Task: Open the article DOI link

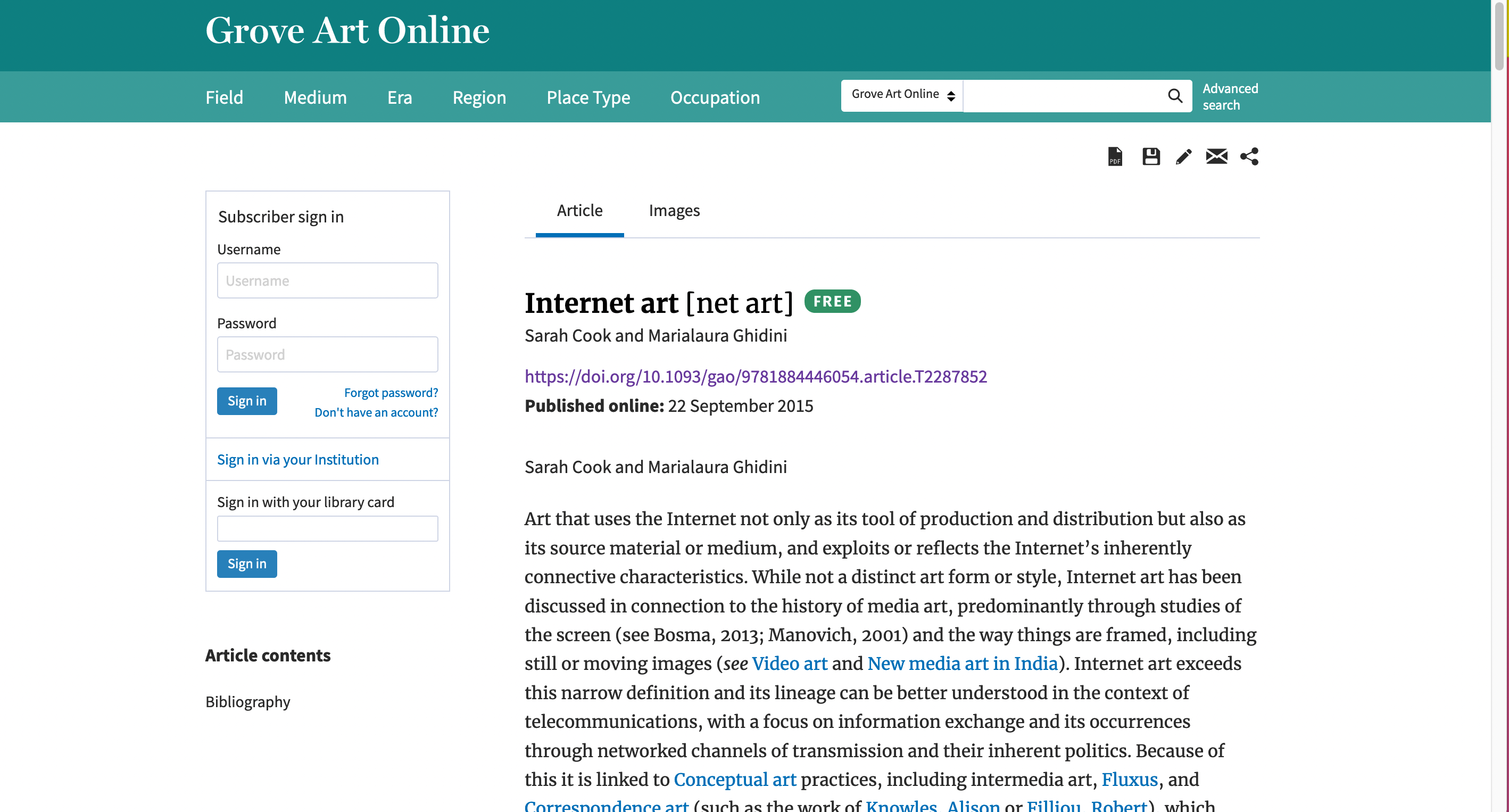Action: pos(756,376)
